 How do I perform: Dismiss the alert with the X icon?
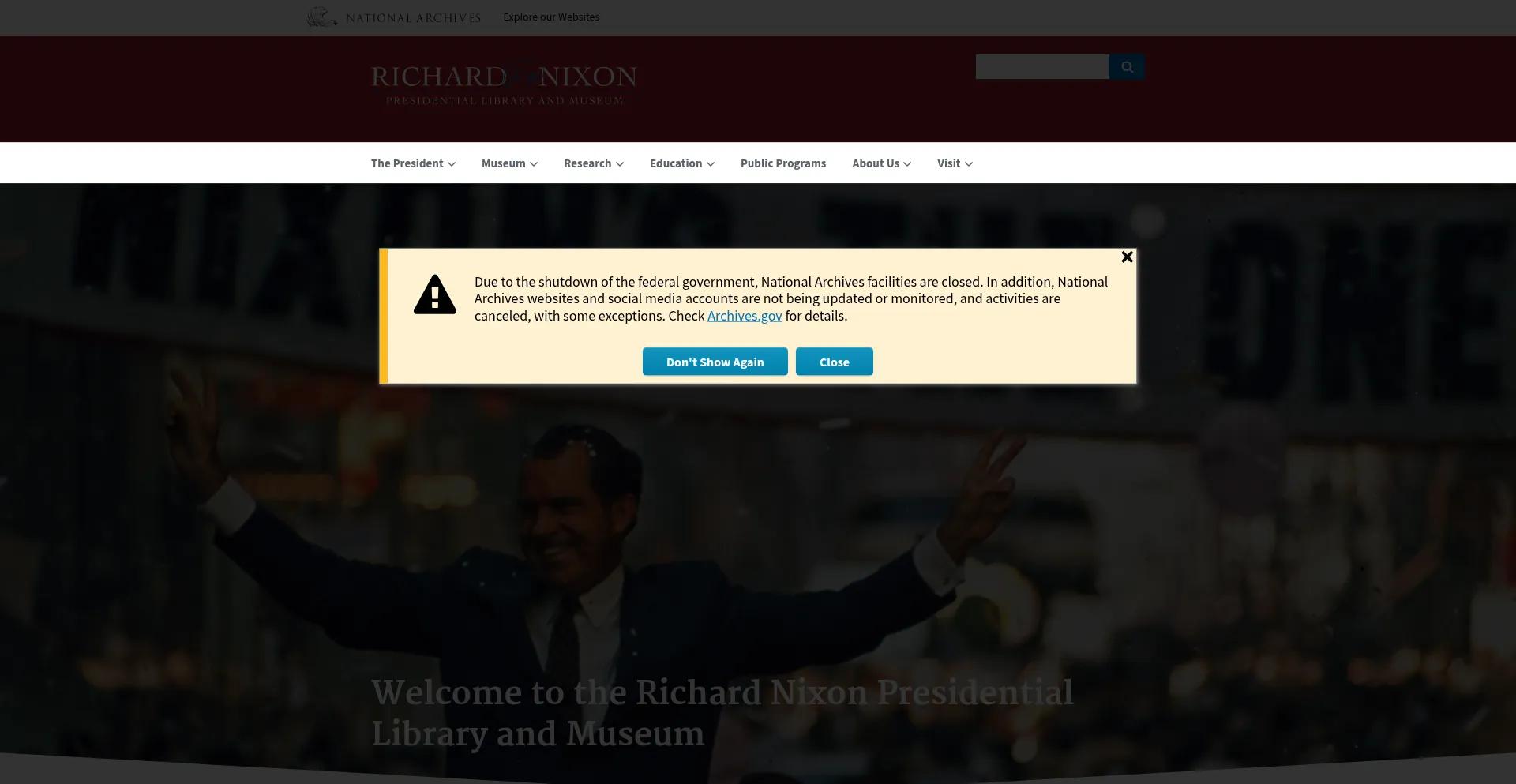pyautogui.click(x=1127, y=257)
